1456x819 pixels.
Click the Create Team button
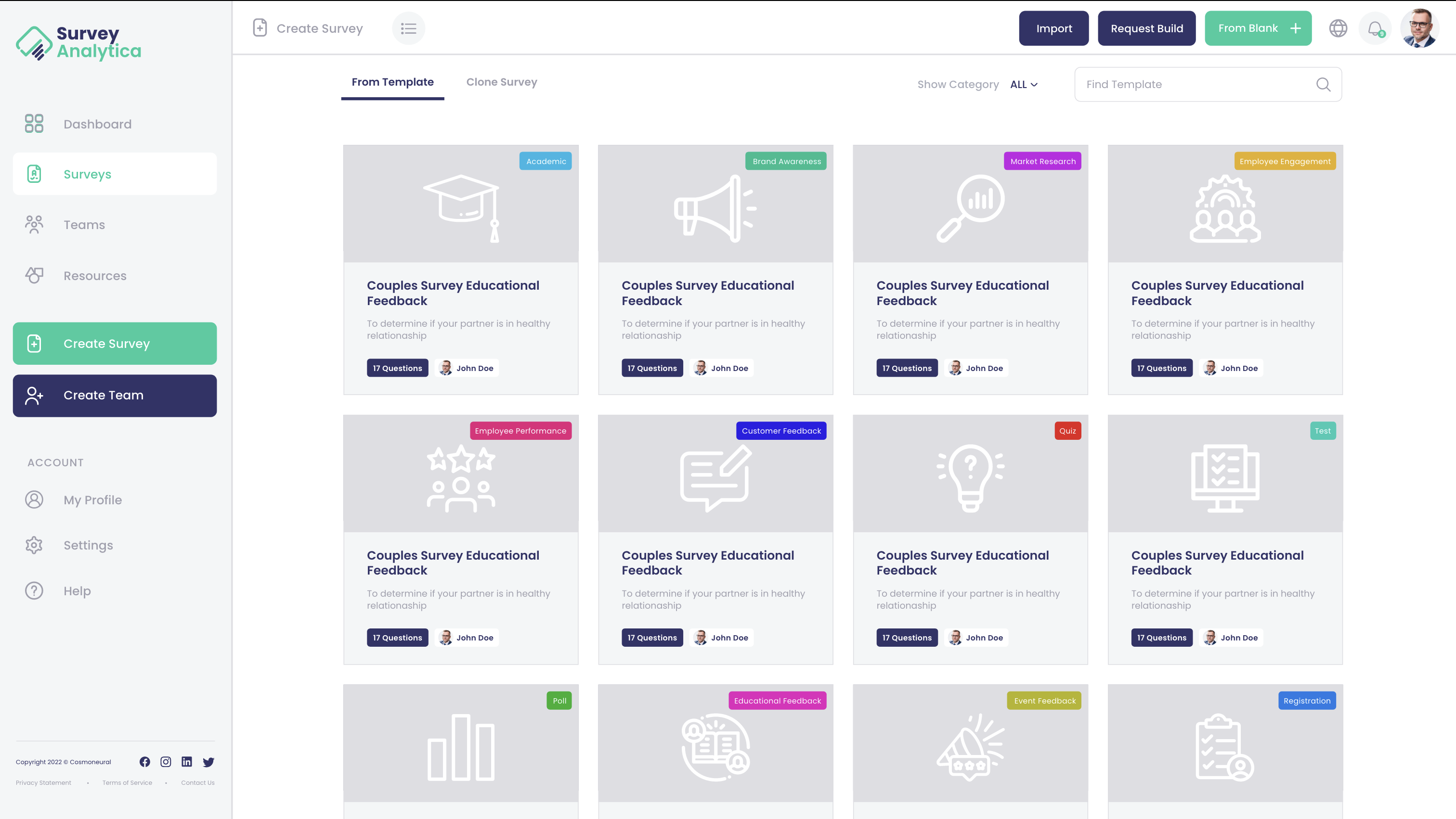(x=115, y=396)
